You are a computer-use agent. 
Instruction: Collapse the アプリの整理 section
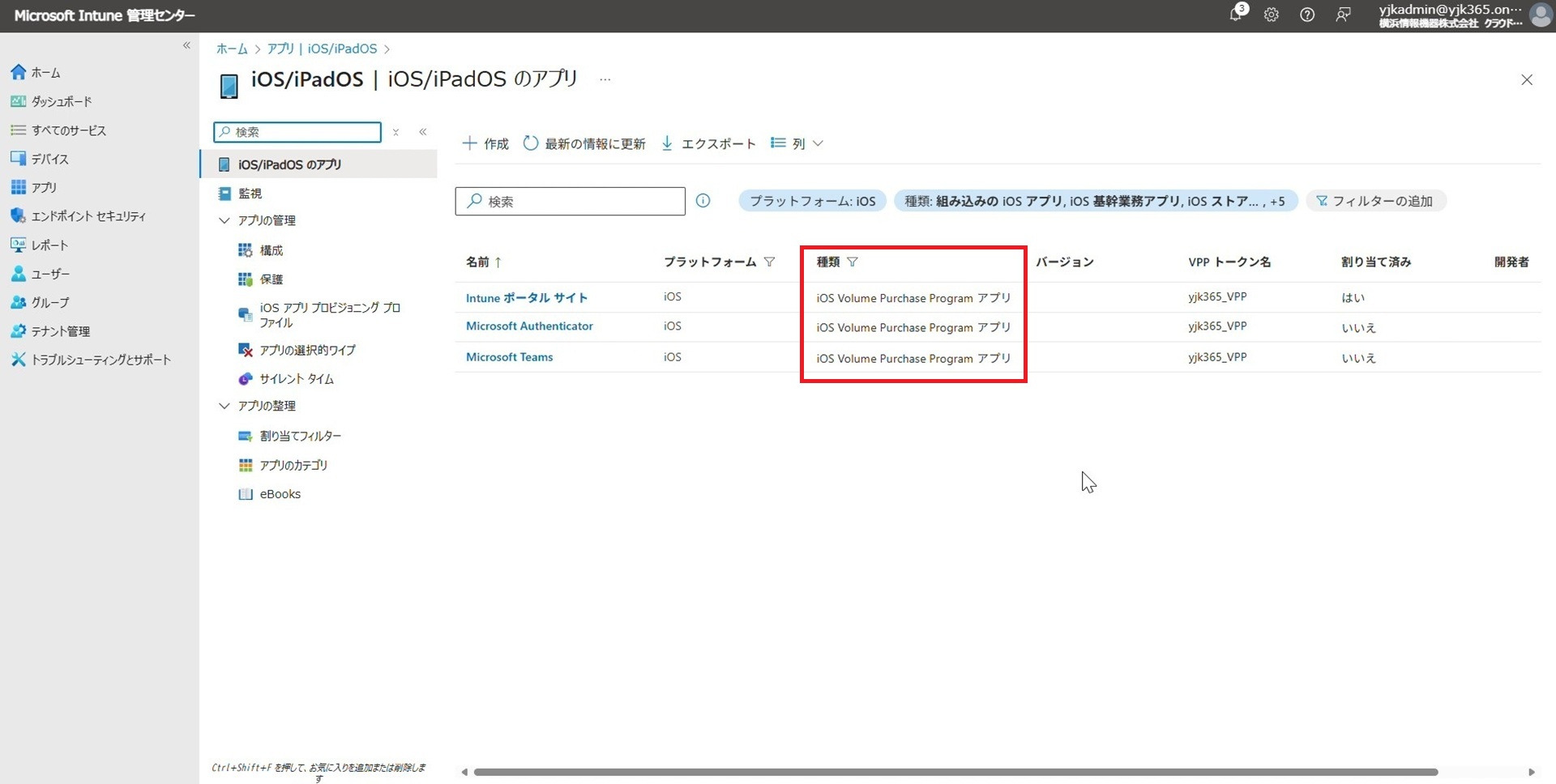(224, 406)
